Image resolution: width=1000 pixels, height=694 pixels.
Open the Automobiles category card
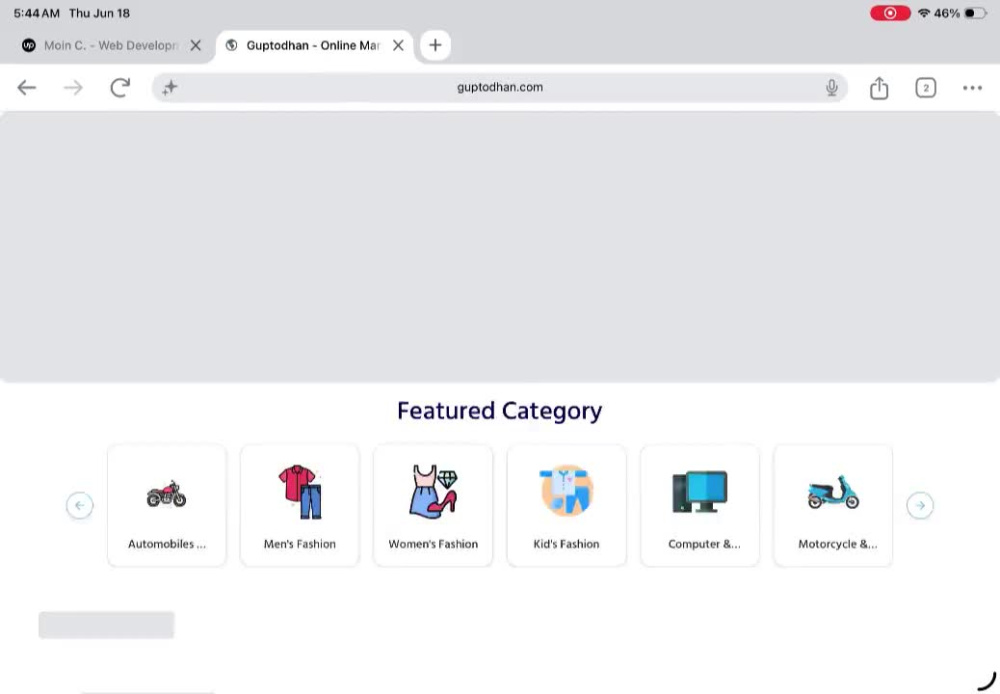167,505
